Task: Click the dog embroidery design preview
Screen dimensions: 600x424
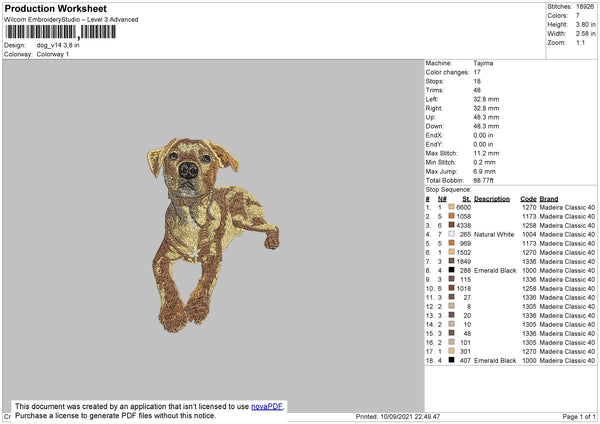Action: pyautogui.click(x=213, y=235)
